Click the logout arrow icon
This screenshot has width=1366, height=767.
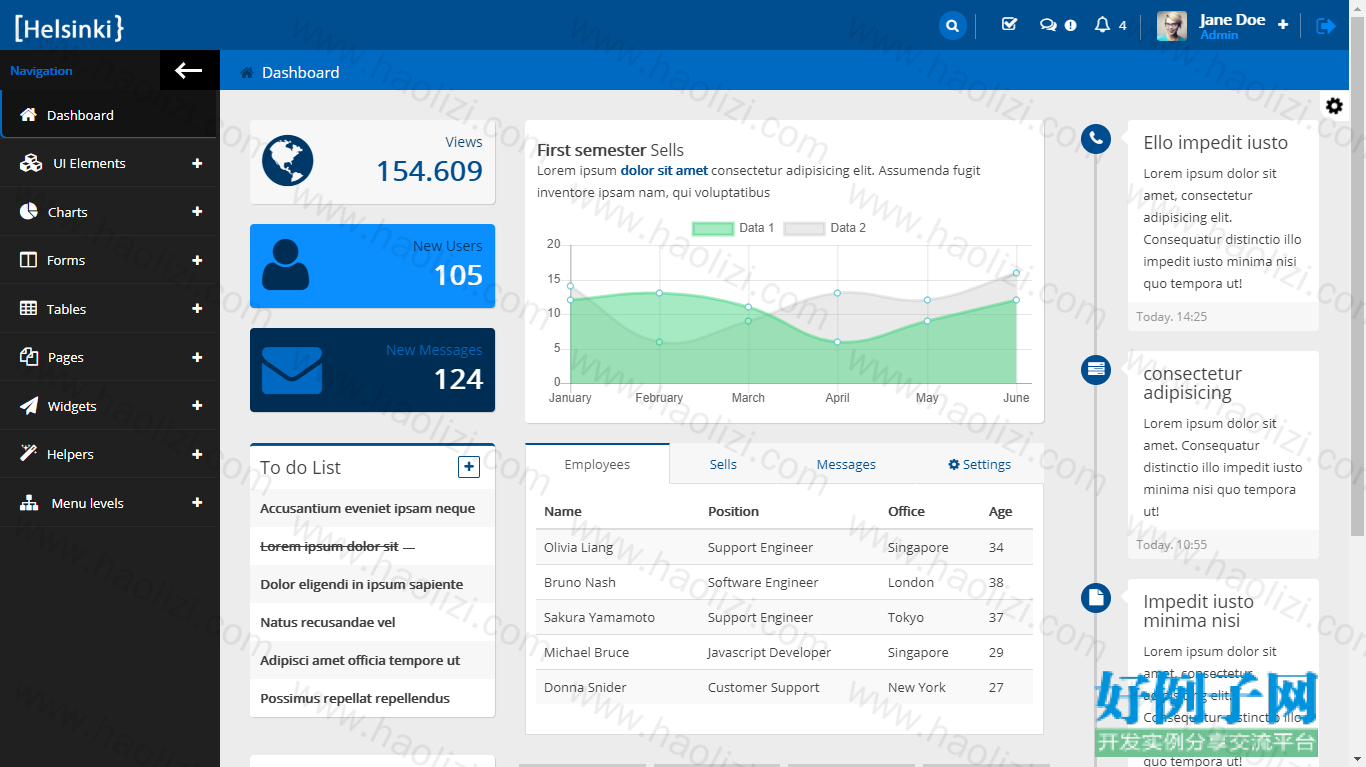[1326, 26]
